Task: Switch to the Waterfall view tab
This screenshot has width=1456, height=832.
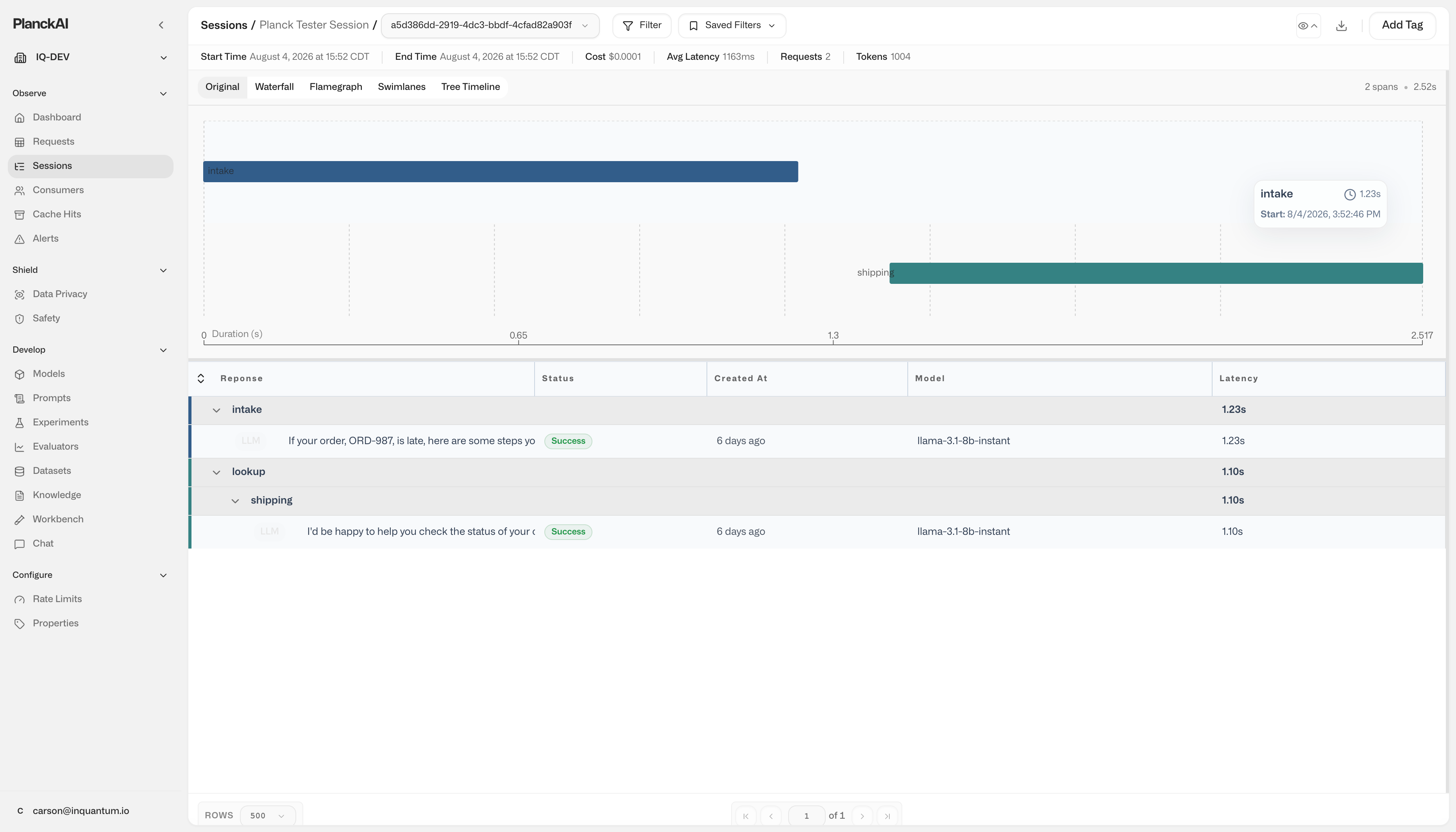Action: pyautogui.click(x=274, y=87)
